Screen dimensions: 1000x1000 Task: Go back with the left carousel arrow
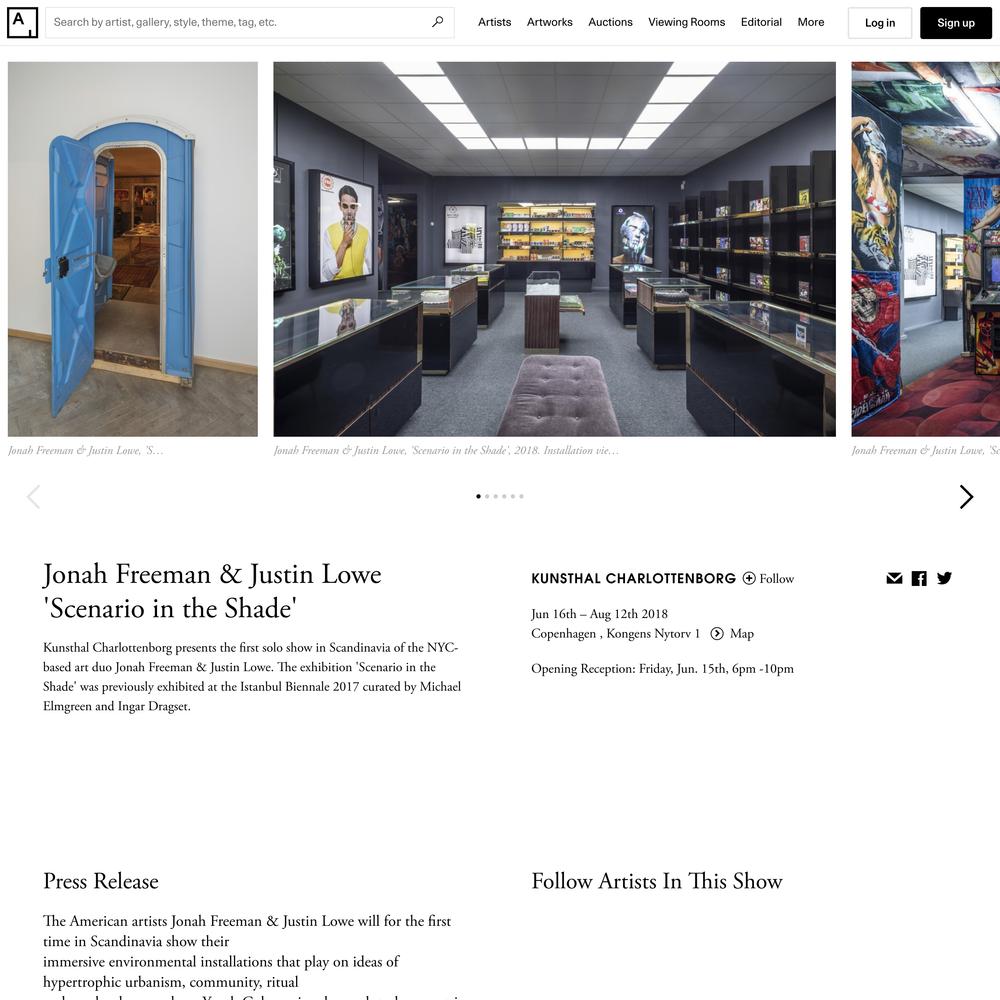[x=34, y=497]
